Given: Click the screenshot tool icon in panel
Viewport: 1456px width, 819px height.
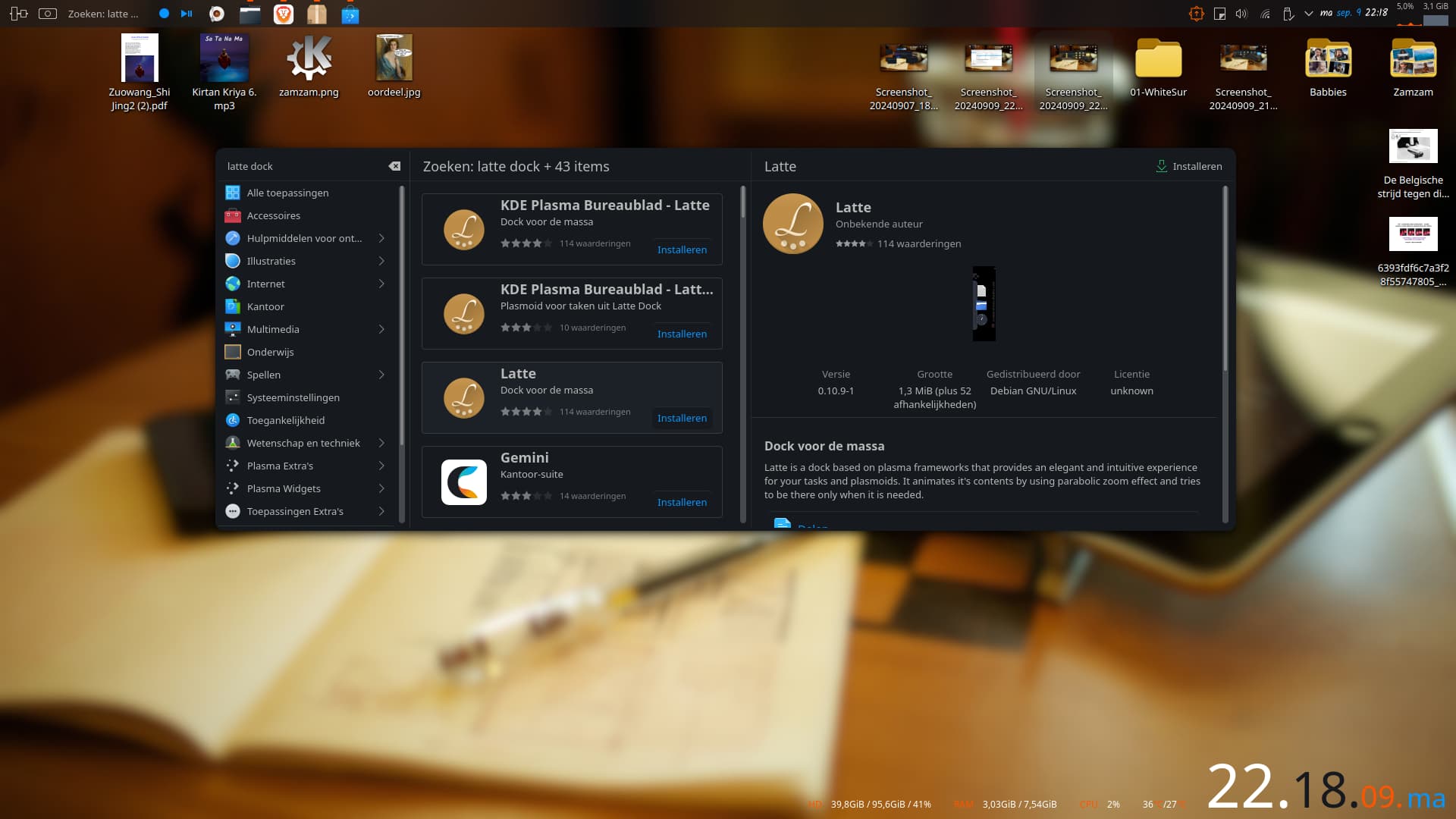Looking at the screenshot, I should pyautogui.click(x=47, y=14).
